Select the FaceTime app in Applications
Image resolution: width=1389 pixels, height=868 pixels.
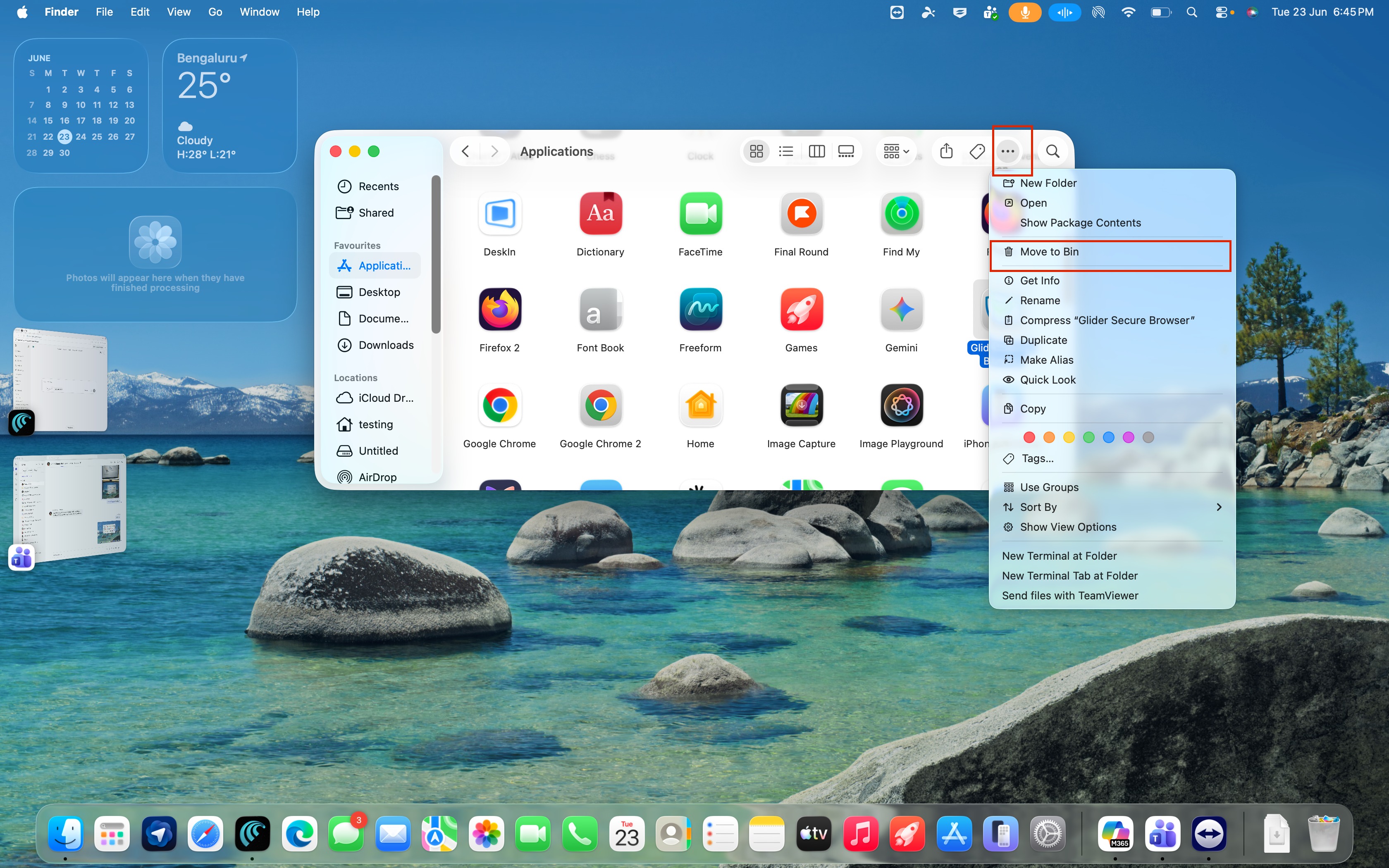tap(700, 214)
